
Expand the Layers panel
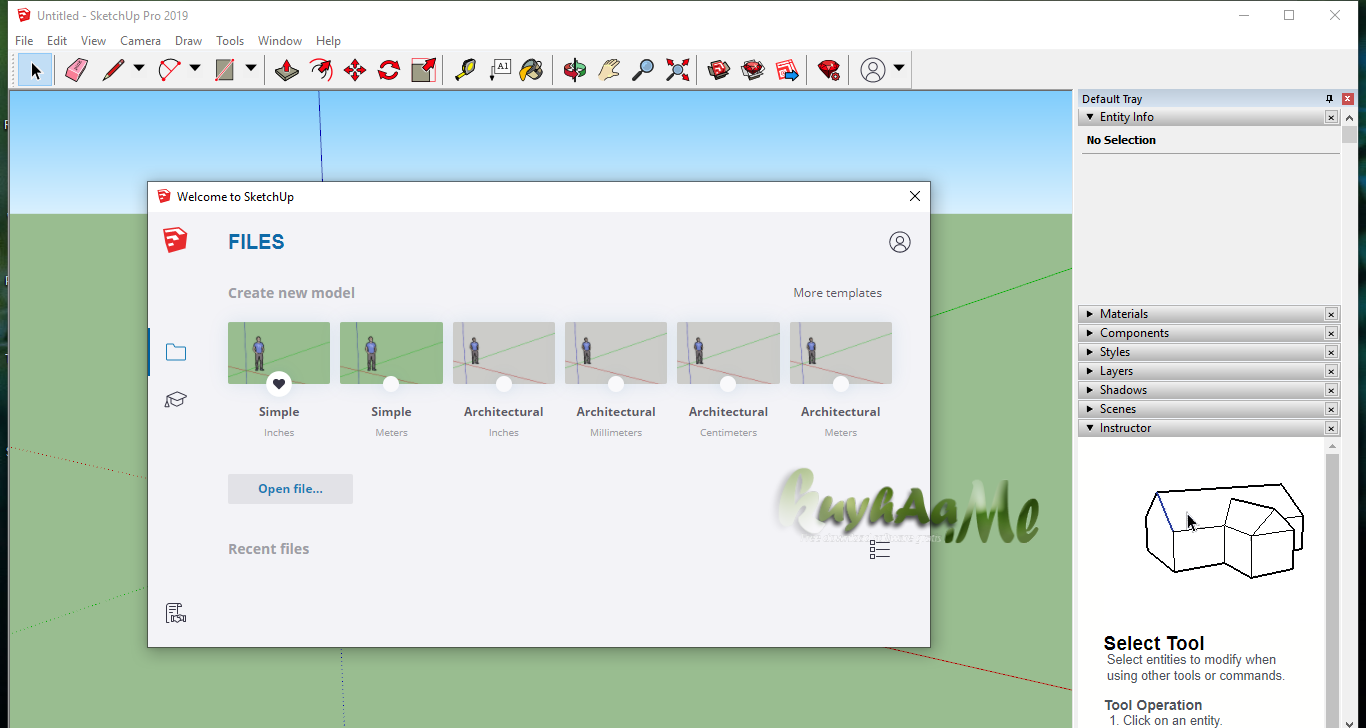(x=1088, y=371)
